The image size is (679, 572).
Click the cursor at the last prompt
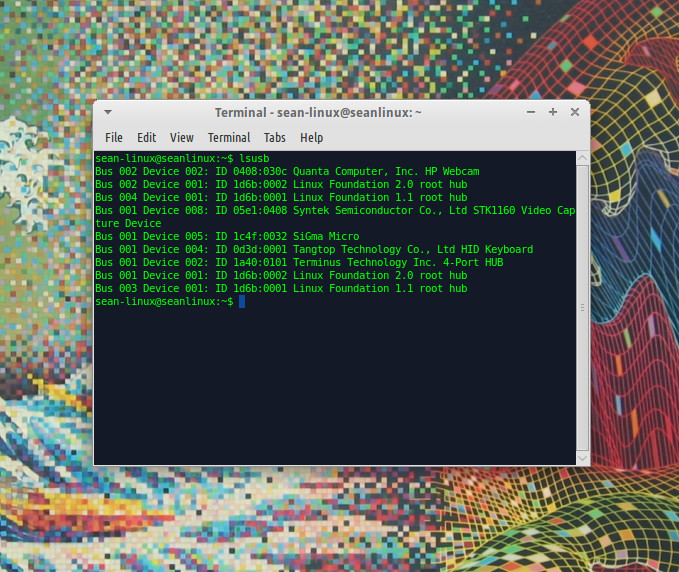(242, 301)
